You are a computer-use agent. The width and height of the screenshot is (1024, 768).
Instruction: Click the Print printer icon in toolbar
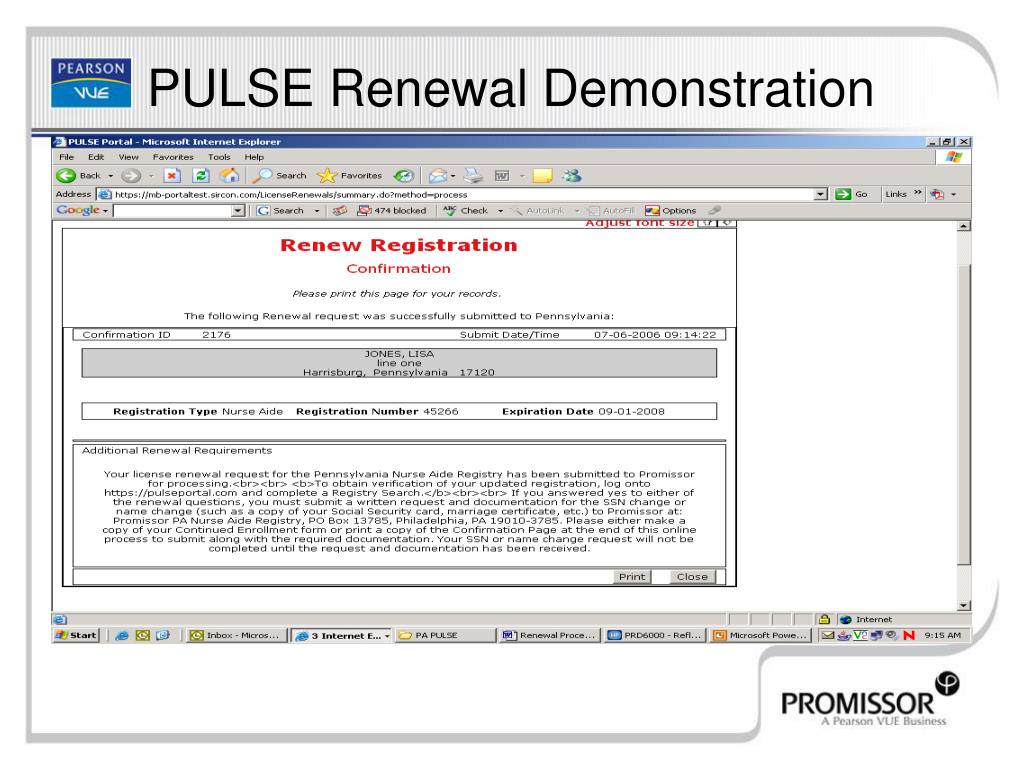point(473,175)
